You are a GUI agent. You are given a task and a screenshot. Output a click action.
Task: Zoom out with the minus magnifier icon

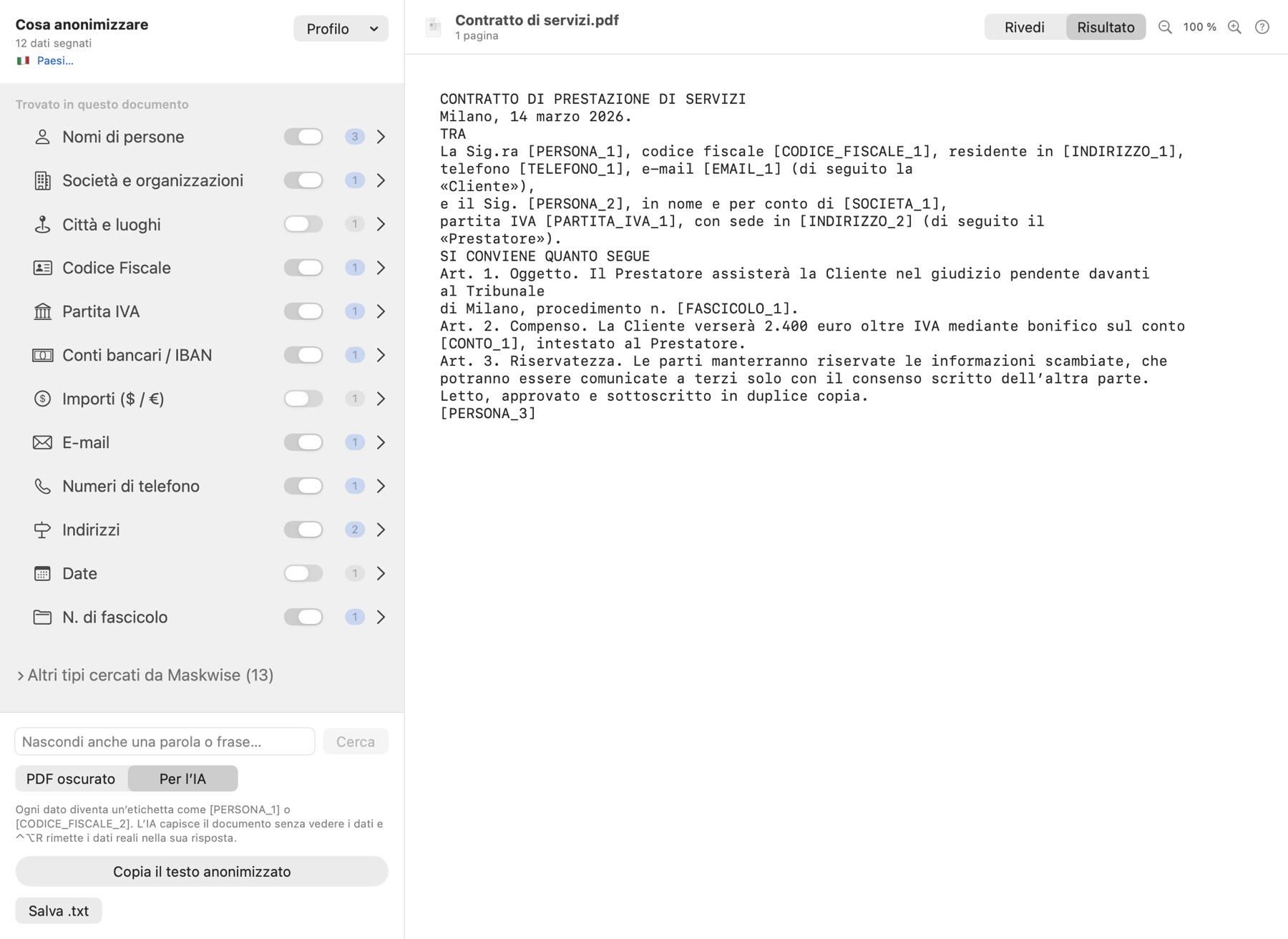[x=1165, y=27]
